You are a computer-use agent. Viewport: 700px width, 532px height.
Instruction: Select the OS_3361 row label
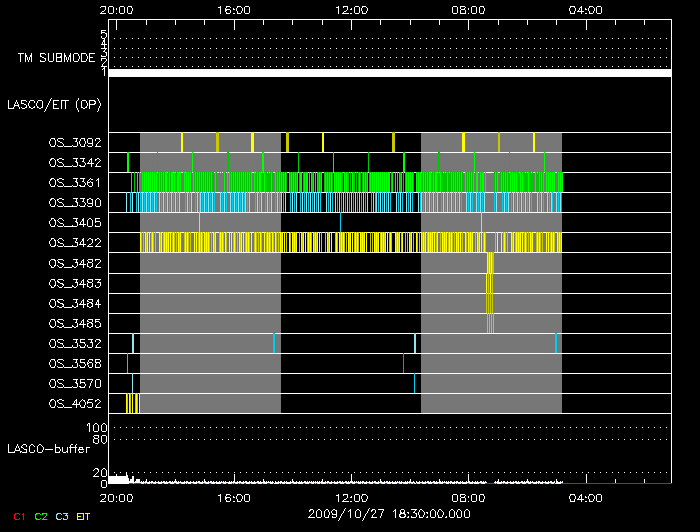point(74,183)
